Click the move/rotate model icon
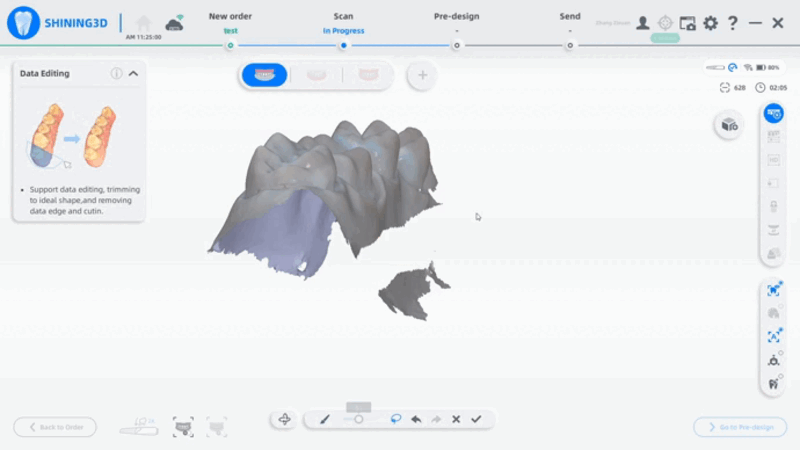Screen dimensions: 800x450 tap(285, 419)
